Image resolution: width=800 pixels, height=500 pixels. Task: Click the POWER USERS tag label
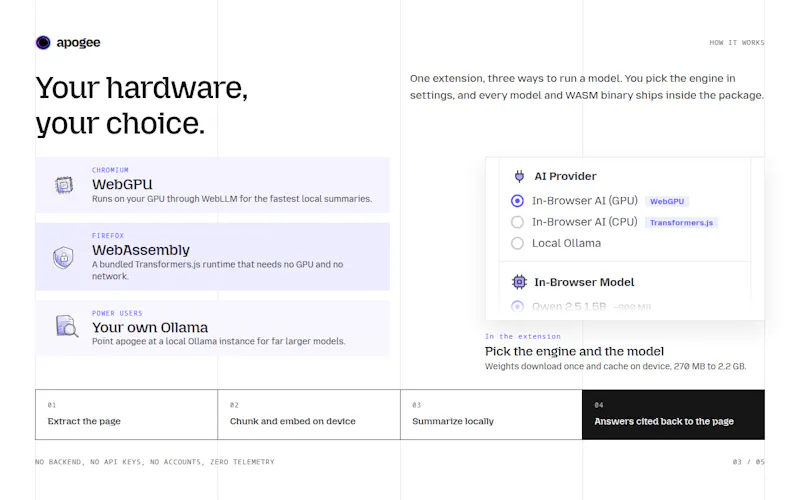(x=117, y=313)
